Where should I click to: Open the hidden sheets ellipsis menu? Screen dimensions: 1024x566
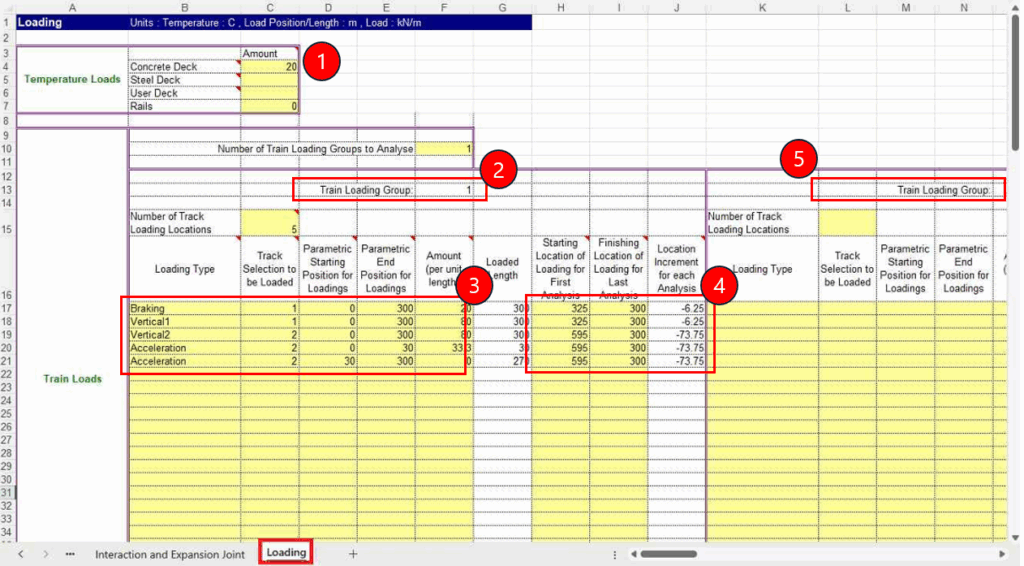point(70,554)
